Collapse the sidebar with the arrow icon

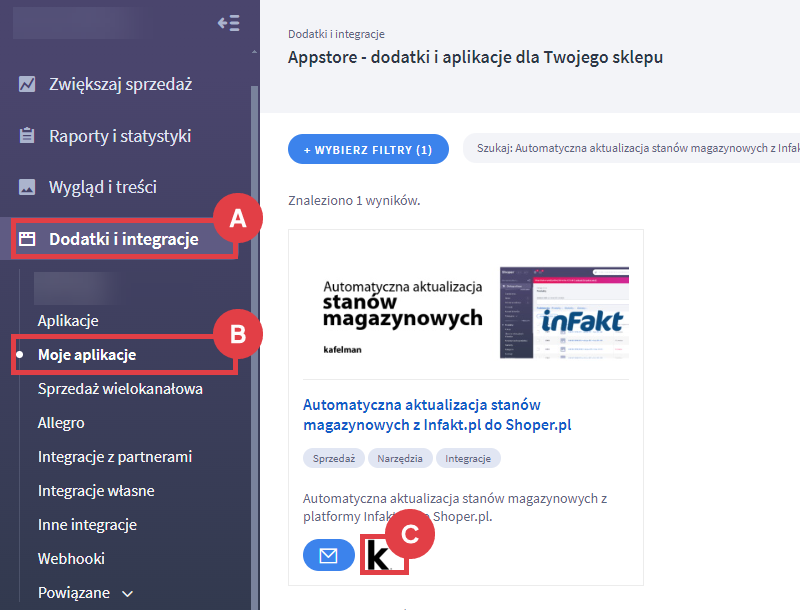[x=228, y=23]
